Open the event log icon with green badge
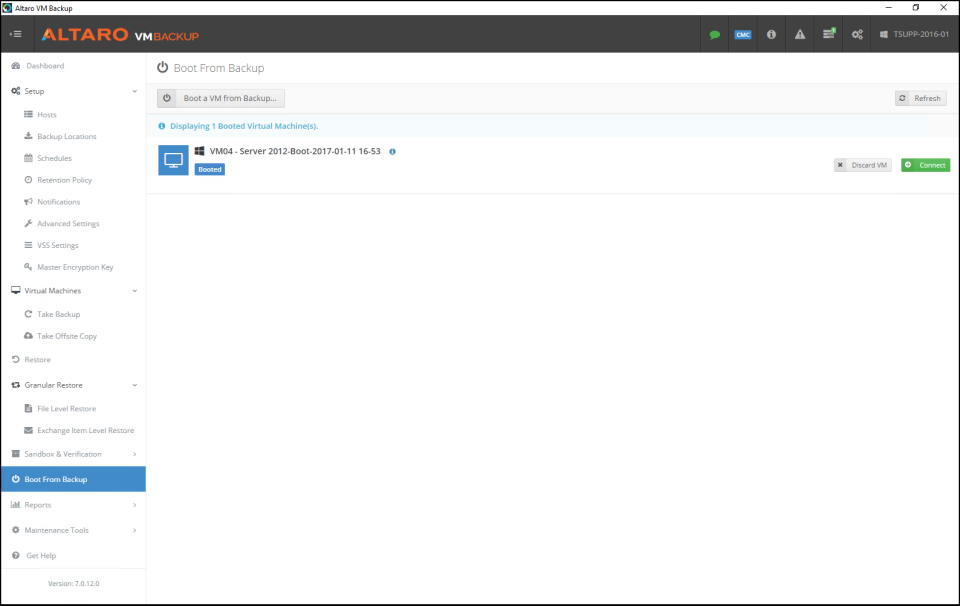 (828, 33)
